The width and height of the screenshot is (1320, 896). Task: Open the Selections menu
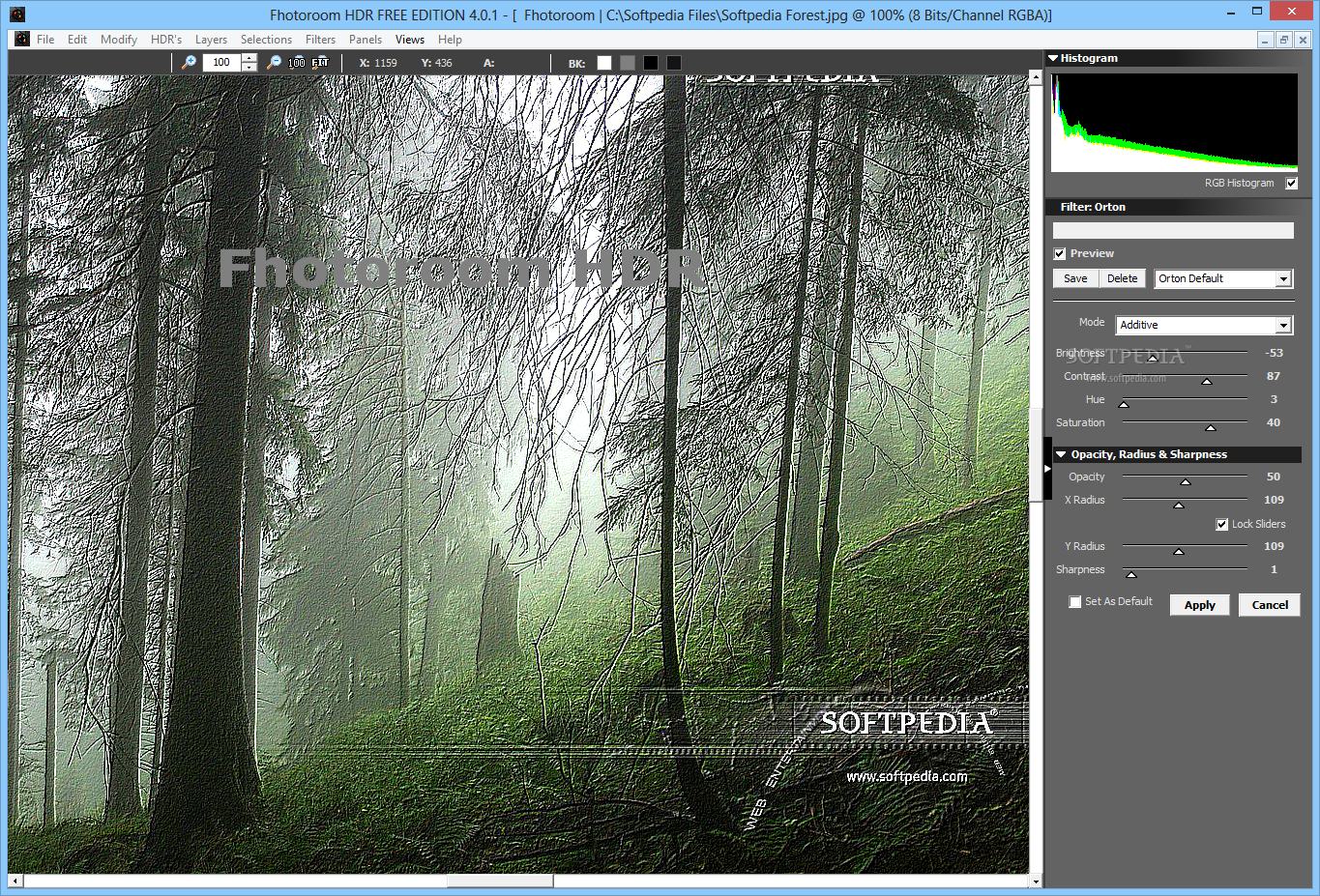coord(266,40)
